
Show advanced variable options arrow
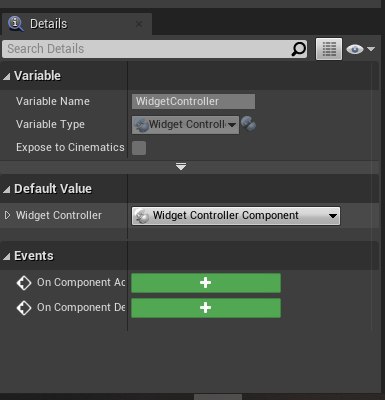(181, 166)
